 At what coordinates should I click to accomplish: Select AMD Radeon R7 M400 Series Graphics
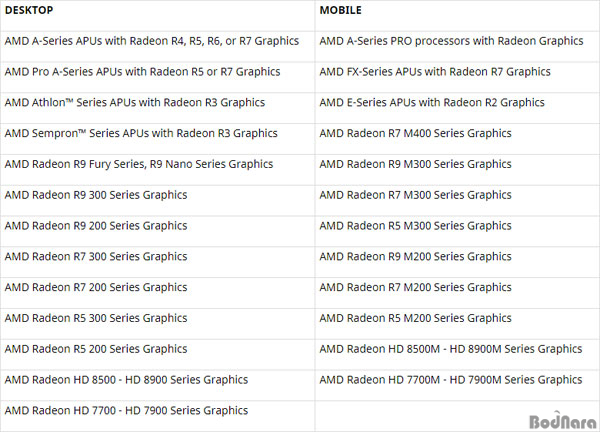pos(416,134)
